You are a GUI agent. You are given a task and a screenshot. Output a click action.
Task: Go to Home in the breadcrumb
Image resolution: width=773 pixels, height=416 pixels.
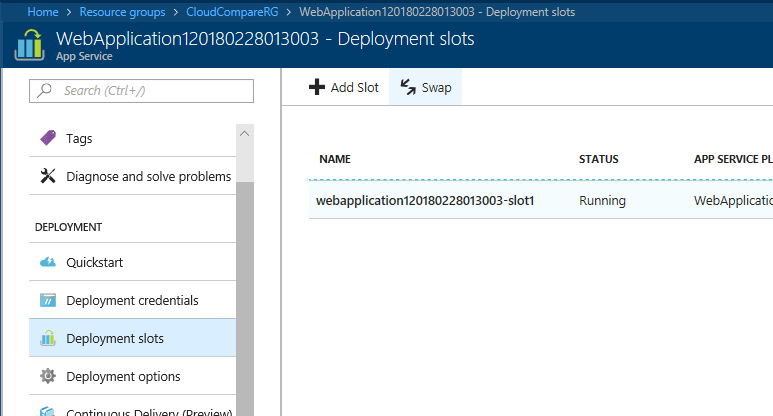[x=43, y=12]
